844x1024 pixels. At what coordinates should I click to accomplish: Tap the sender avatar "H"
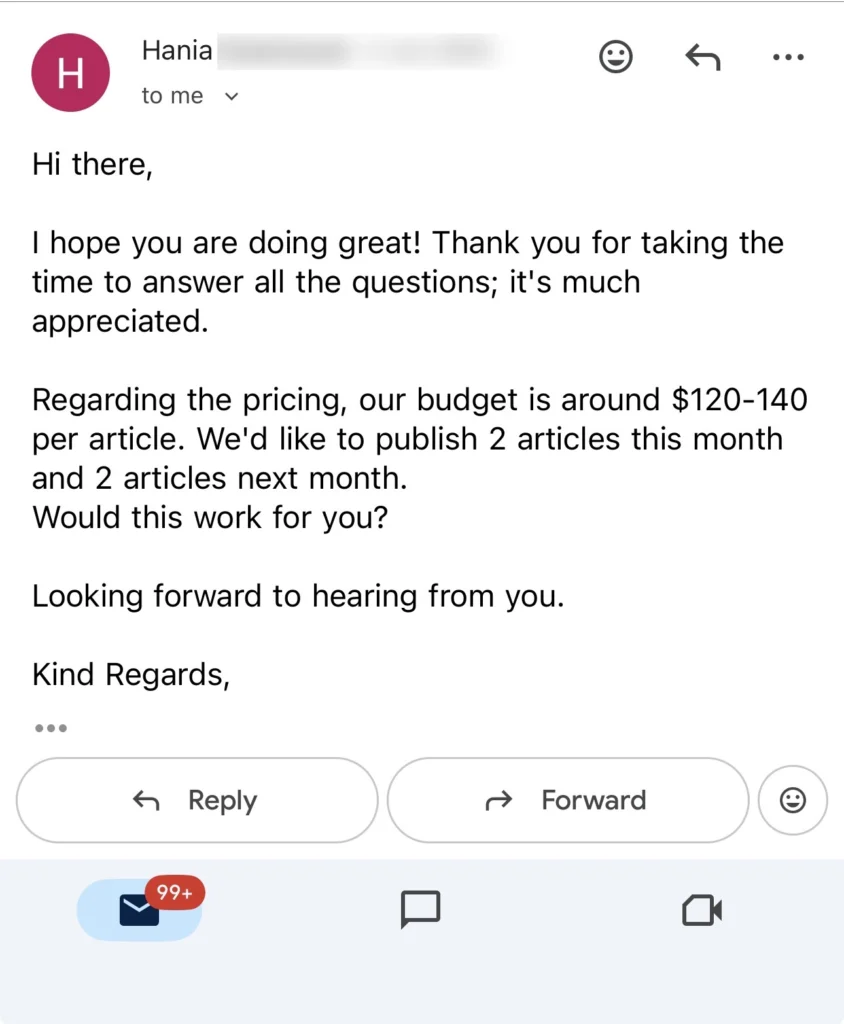pyautogui.click(x=70, y=73)
